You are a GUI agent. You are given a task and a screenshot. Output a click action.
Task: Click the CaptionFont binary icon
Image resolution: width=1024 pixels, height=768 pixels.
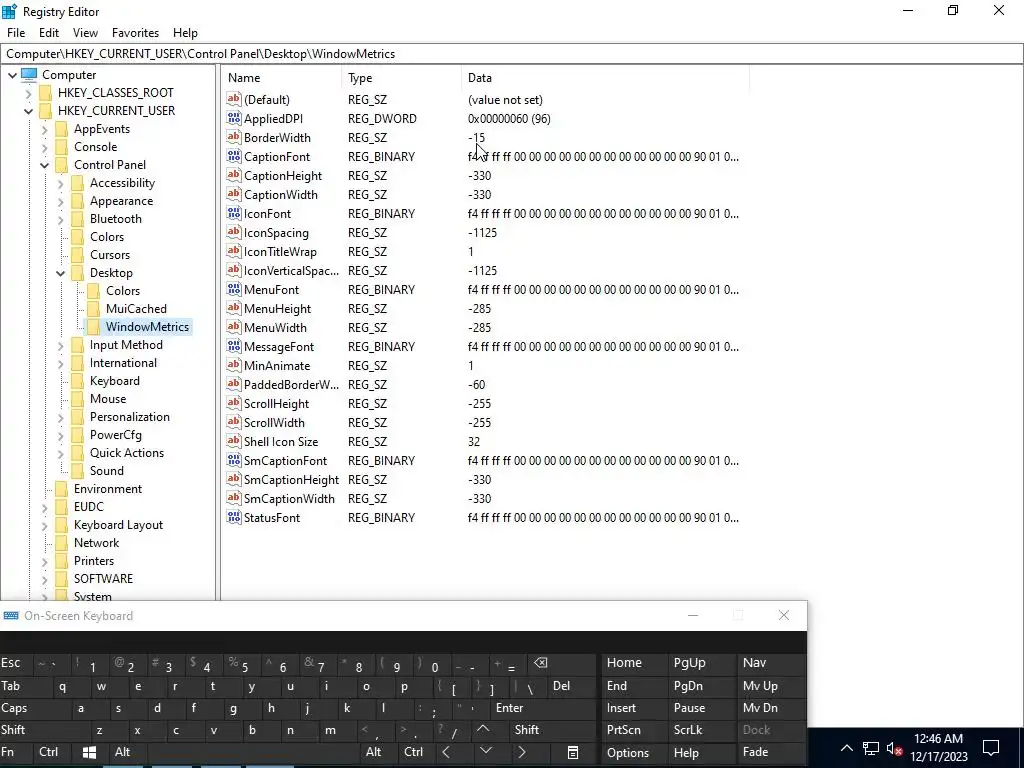coord(234,156)
